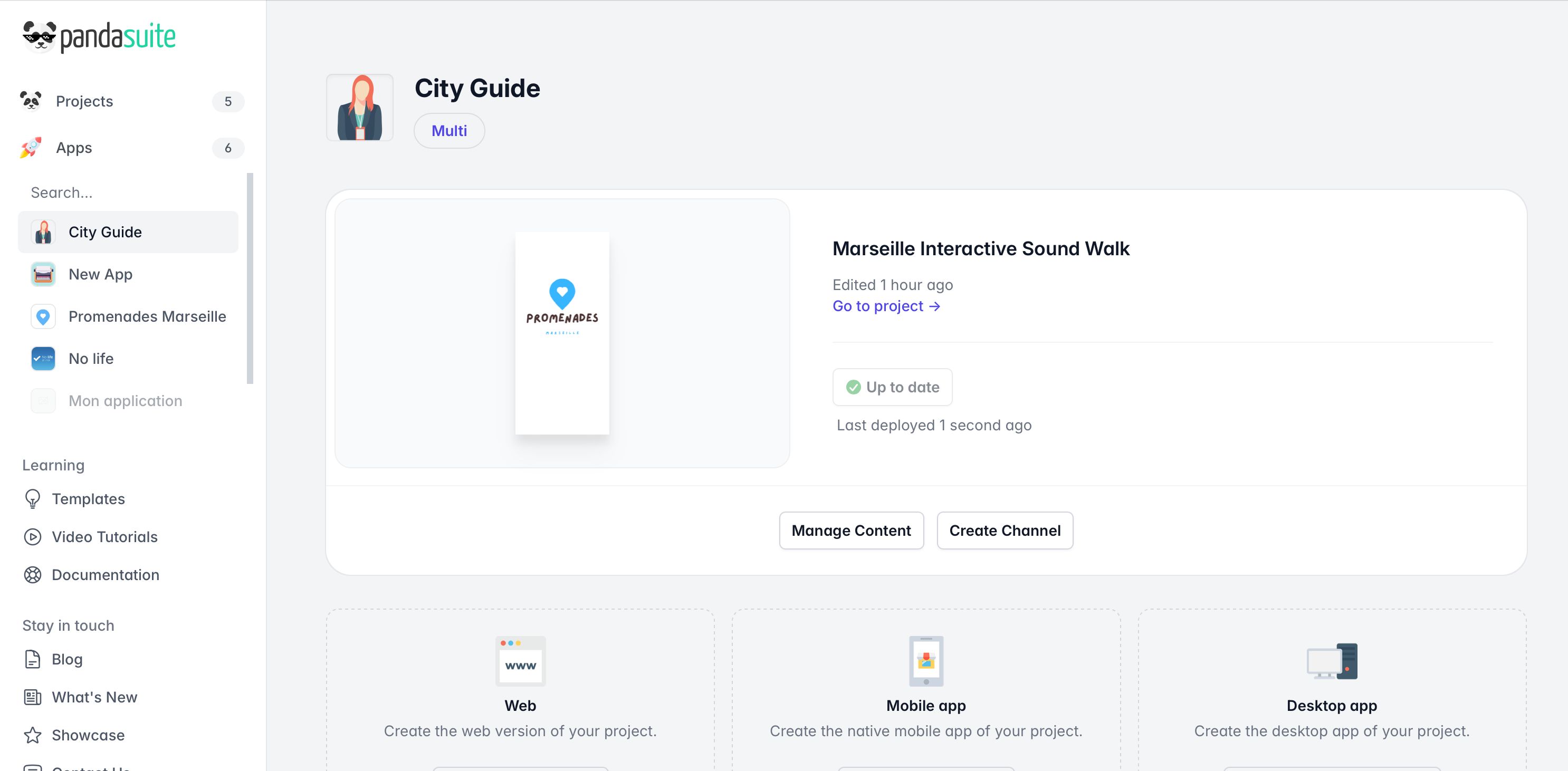Click the Web channel www icon
Image resolution: width=1568 pixels, height=771 pixels.
click(x=520, y=661)
